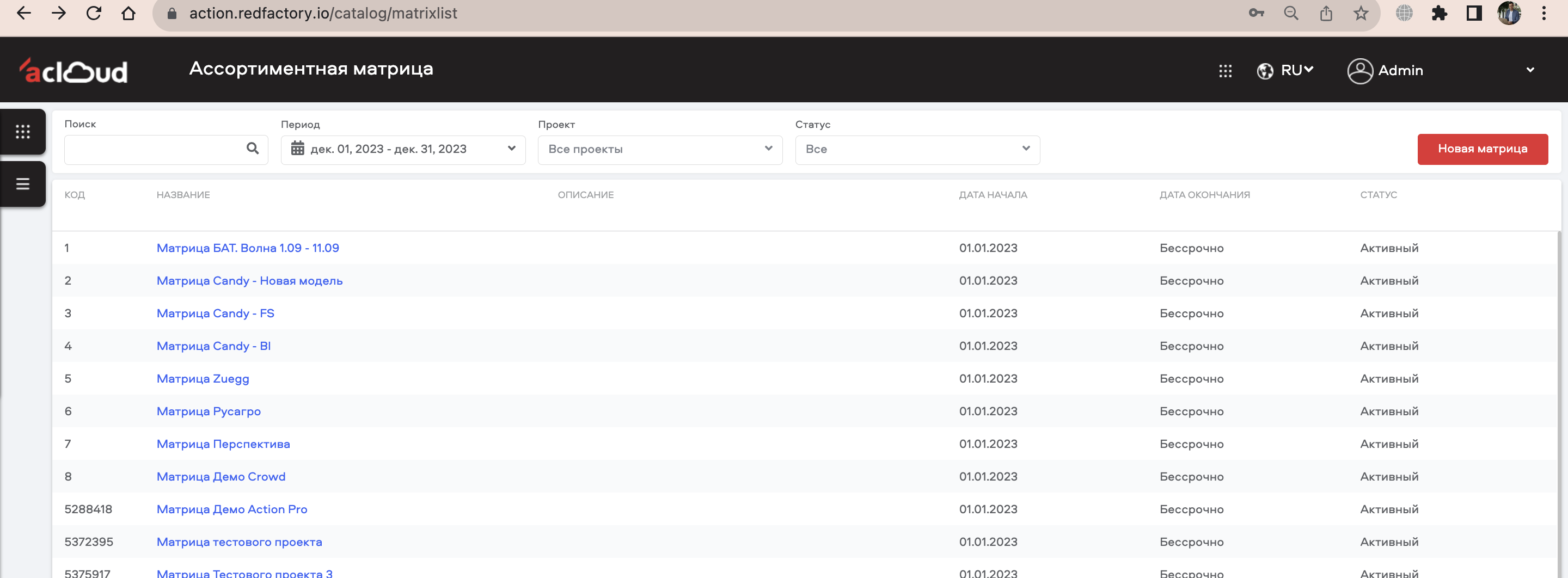This screenshot has height=578, width=1568.
Task: Sort by НАЗВАНИЕ column header
Action: 183,195
